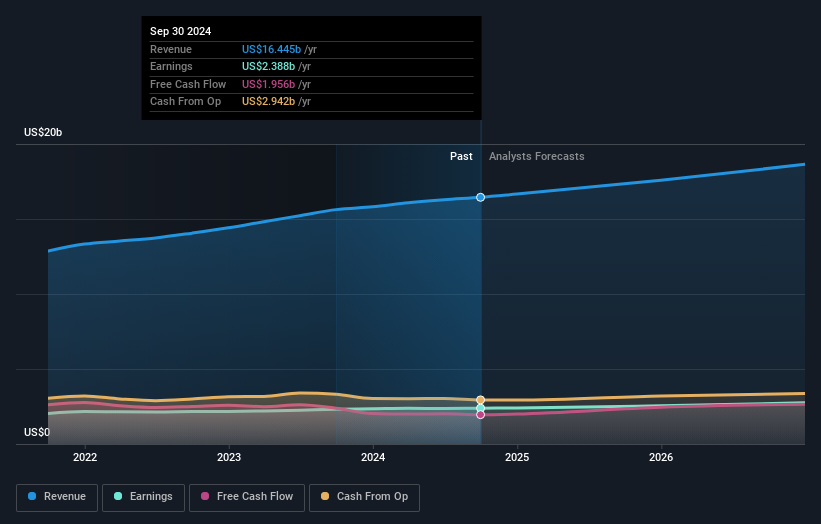Image resolution: width=821 pixels, height=524 pixels.
Task: Toggle the Free Cash Flow legend series
Action: tap(247, 497)
